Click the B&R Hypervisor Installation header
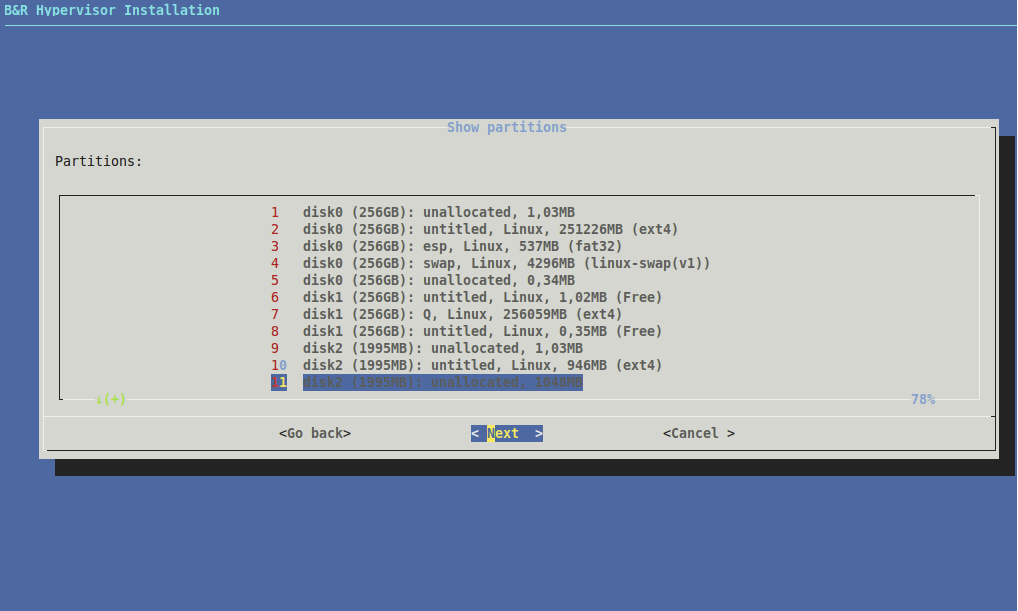The height and width of the screenshot is (611, 1018). pos(112,10)
